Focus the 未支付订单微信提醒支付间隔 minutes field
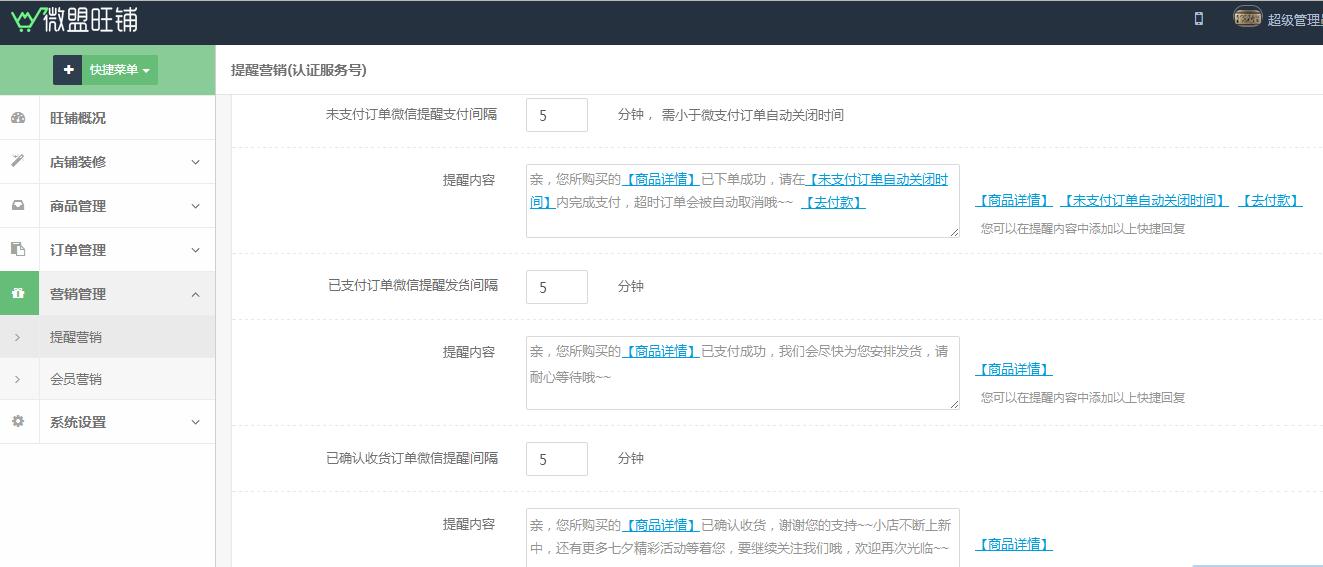The height and width of the screenshot is (567, 1323). 556,115
